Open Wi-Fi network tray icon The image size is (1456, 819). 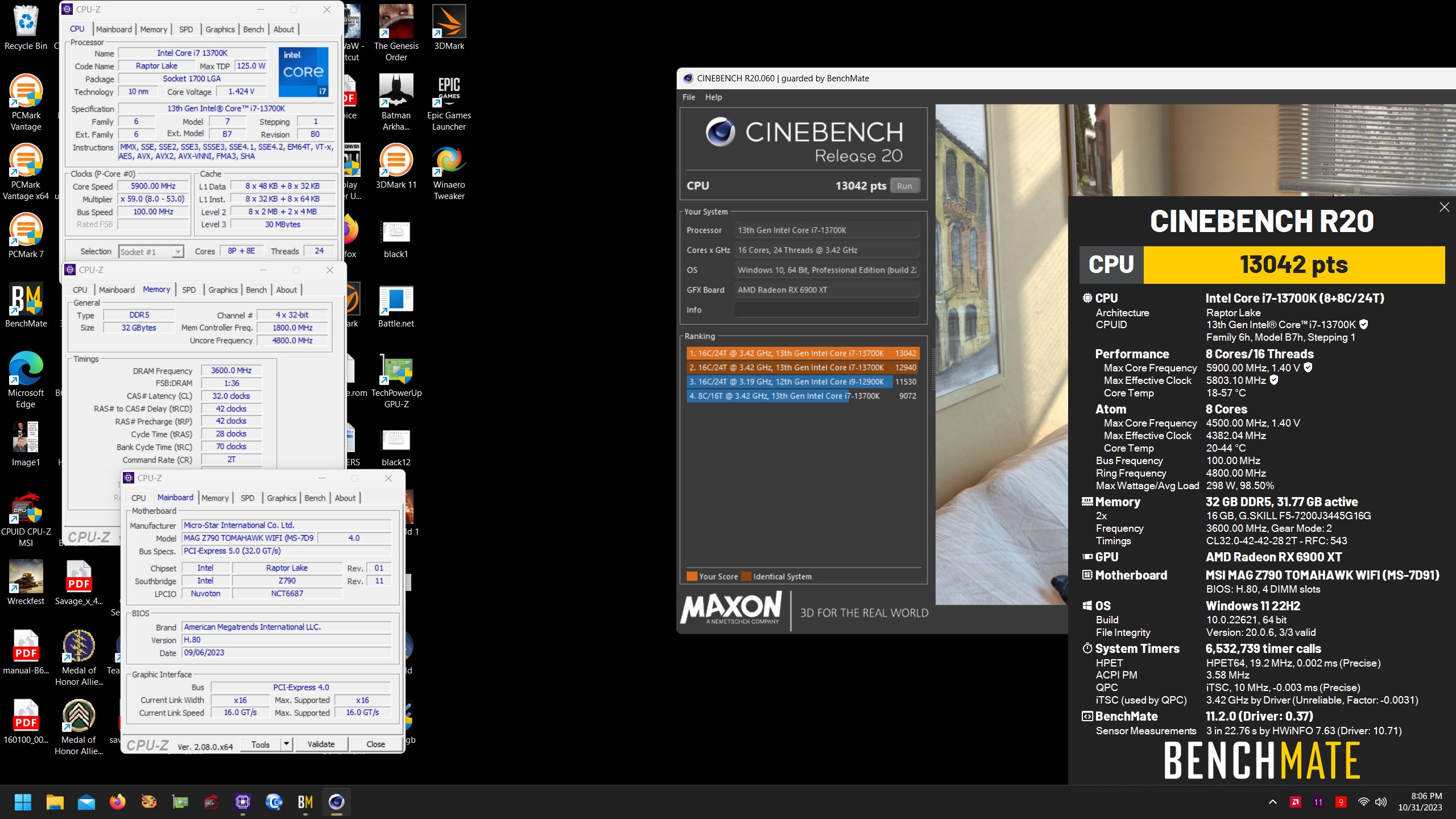(x=1363, y=802)
